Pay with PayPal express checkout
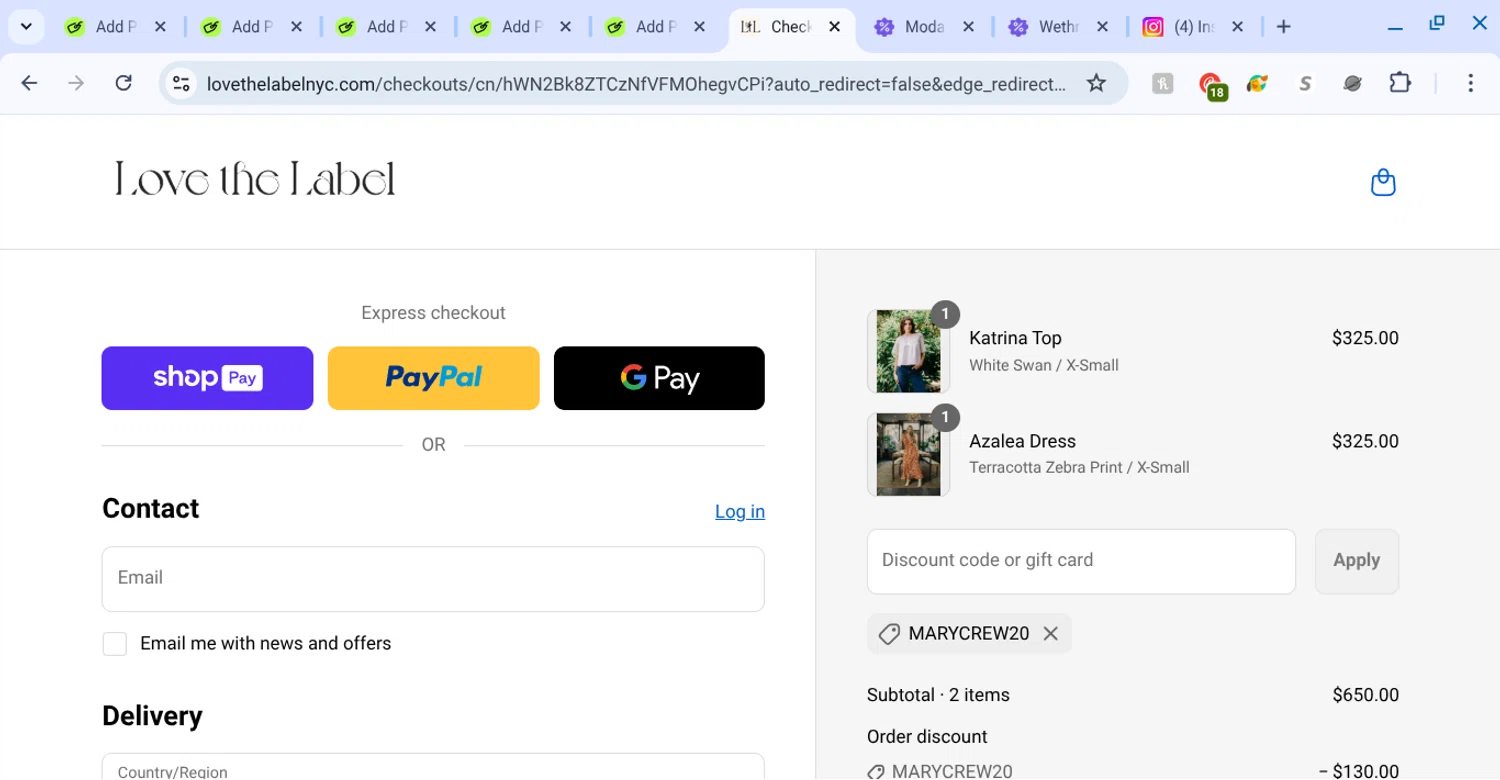Viewport: 1500px width, 780px height. click(x=433, y=378)
